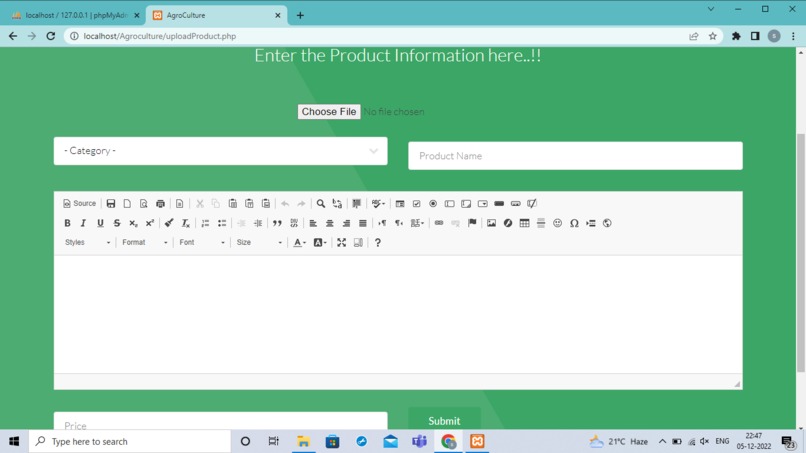Open a new browser tab
The height and width of the screenshot is (453, 806).
click(300, 15)
